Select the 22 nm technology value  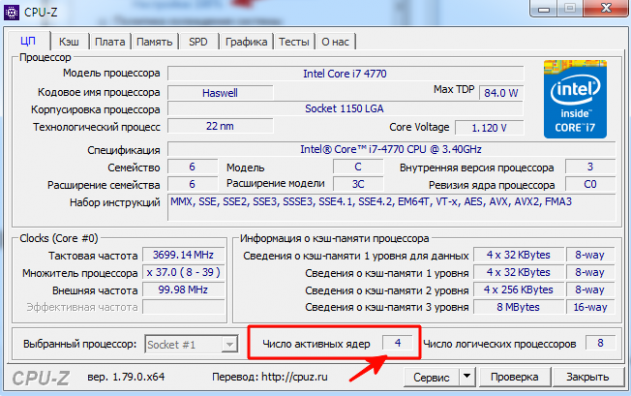pyautogui.click(x=220, y=126)
